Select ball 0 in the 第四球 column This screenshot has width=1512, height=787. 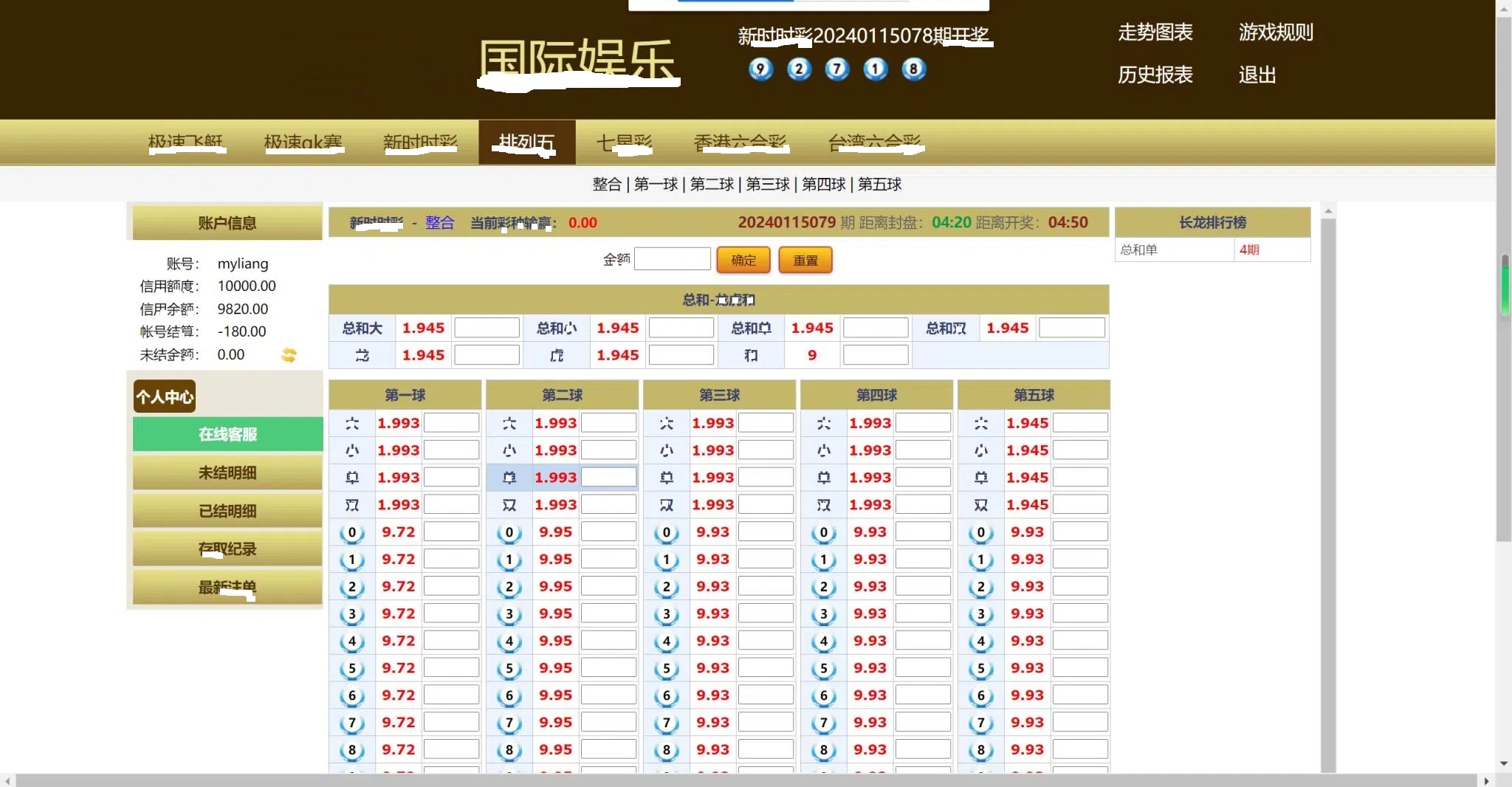(x=824, y=532)
